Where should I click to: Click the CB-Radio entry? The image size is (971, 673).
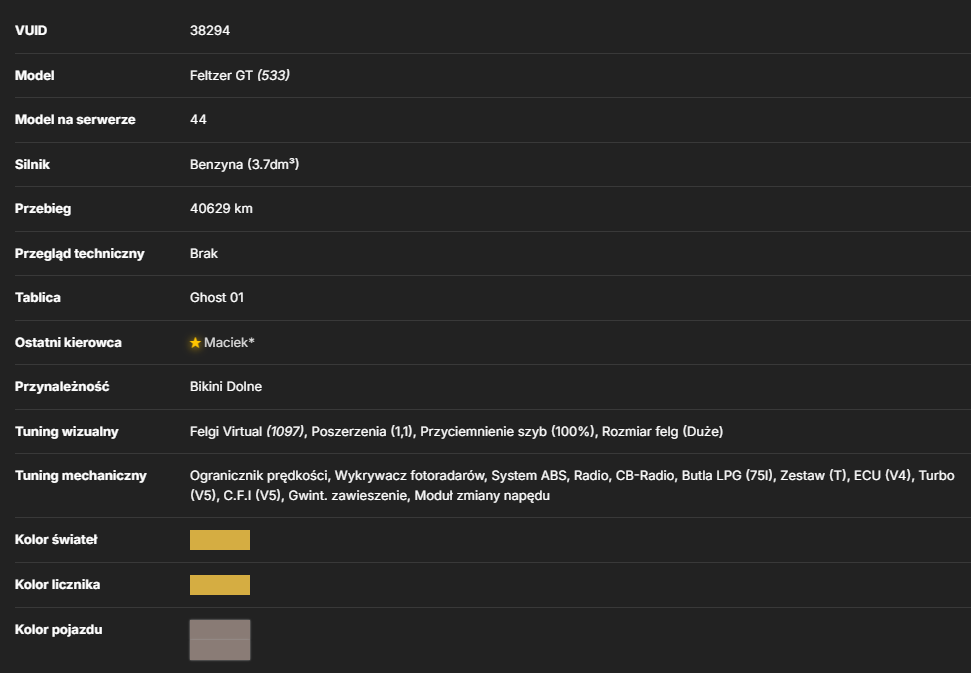[645, 475]
